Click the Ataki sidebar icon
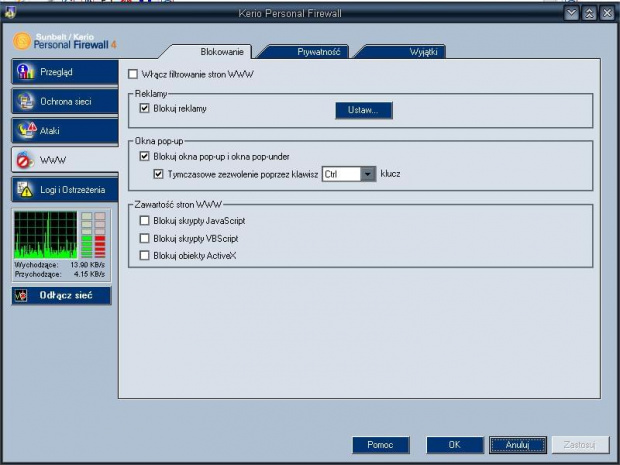This screenshot has height=465, width=620. [26, 130]
